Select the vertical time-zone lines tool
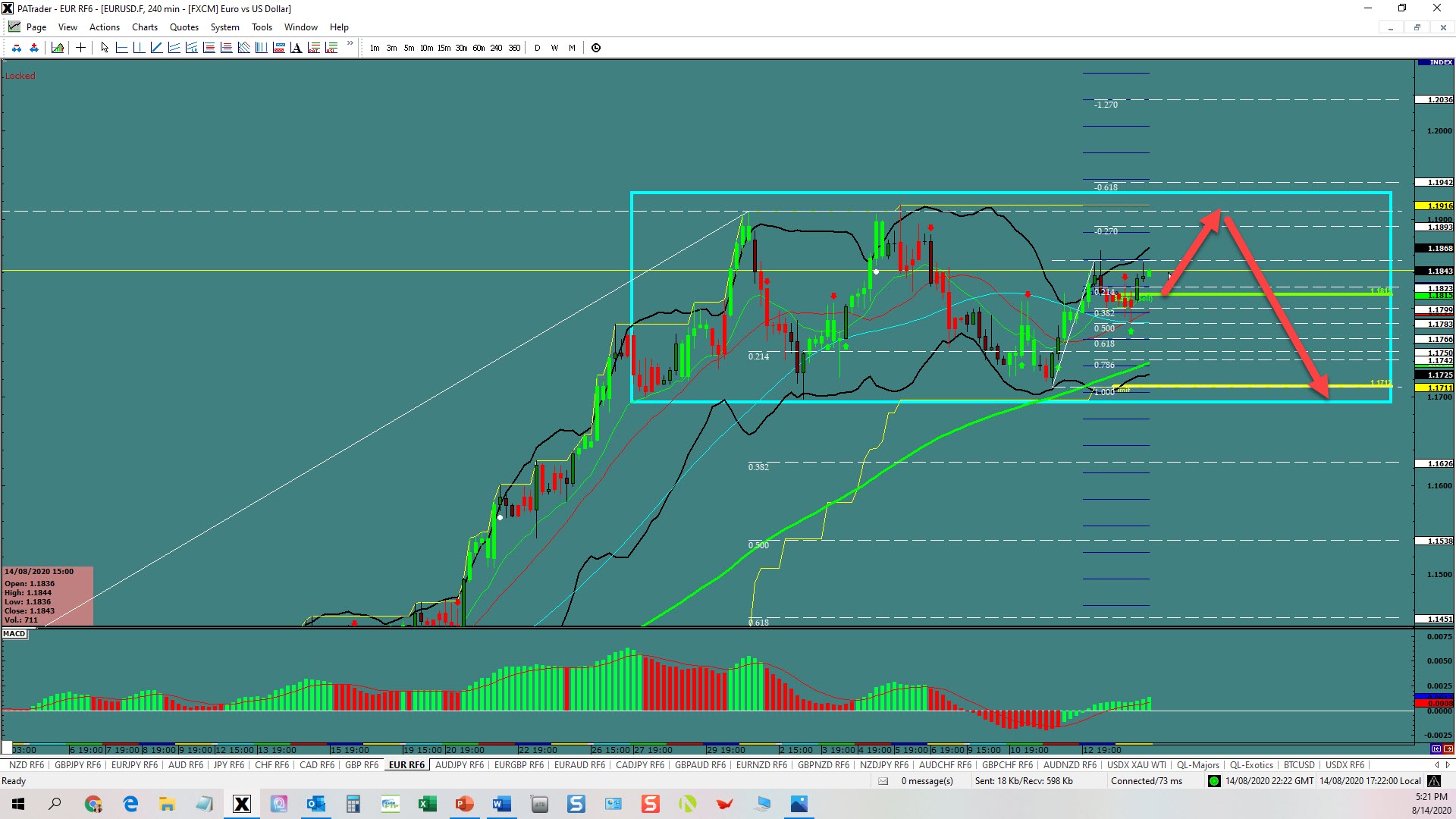 261,48
